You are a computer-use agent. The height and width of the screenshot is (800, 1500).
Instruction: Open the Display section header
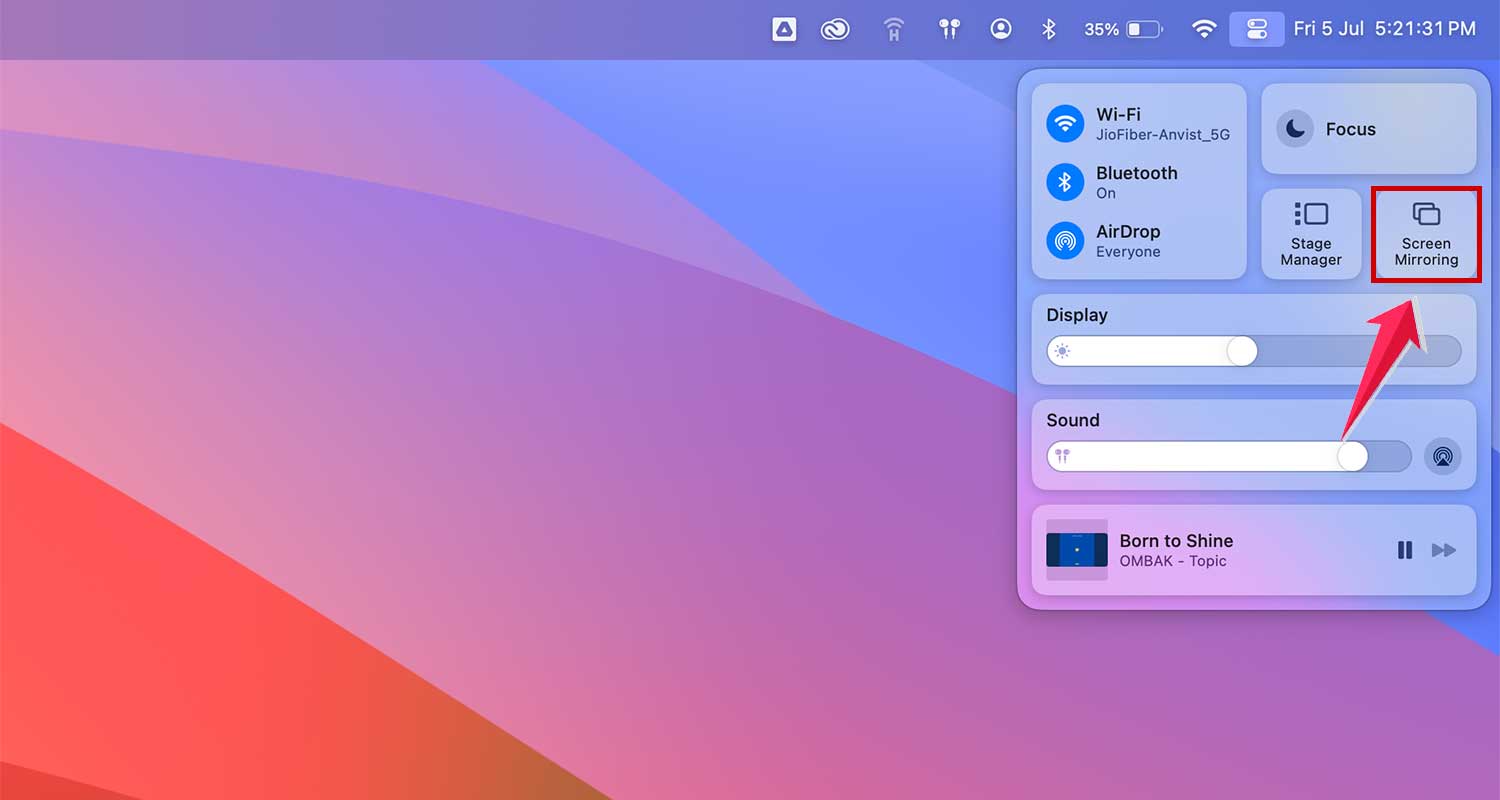point(1077,315)
